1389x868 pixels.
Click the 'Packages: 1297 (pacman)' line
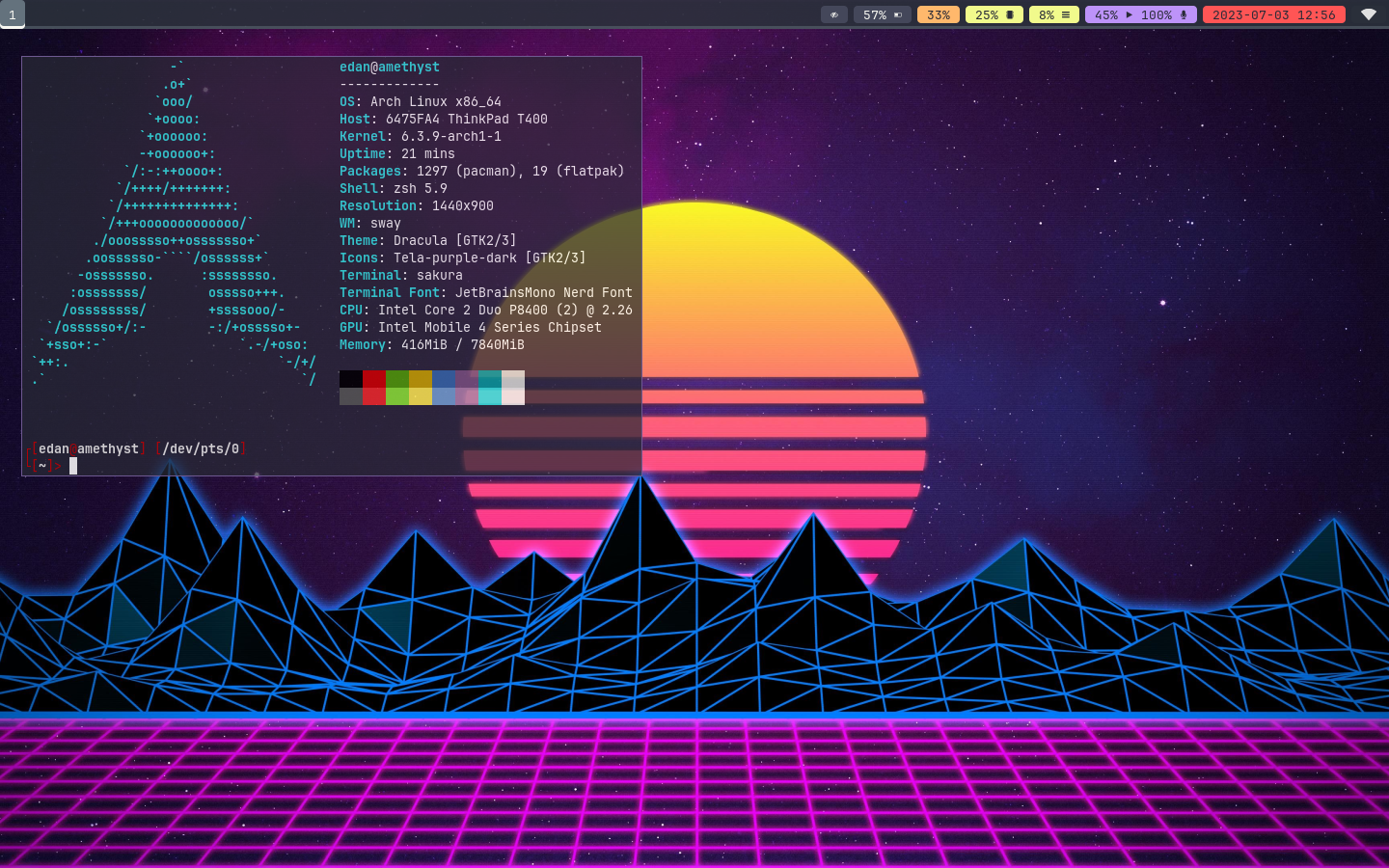(x=482, y=171)
